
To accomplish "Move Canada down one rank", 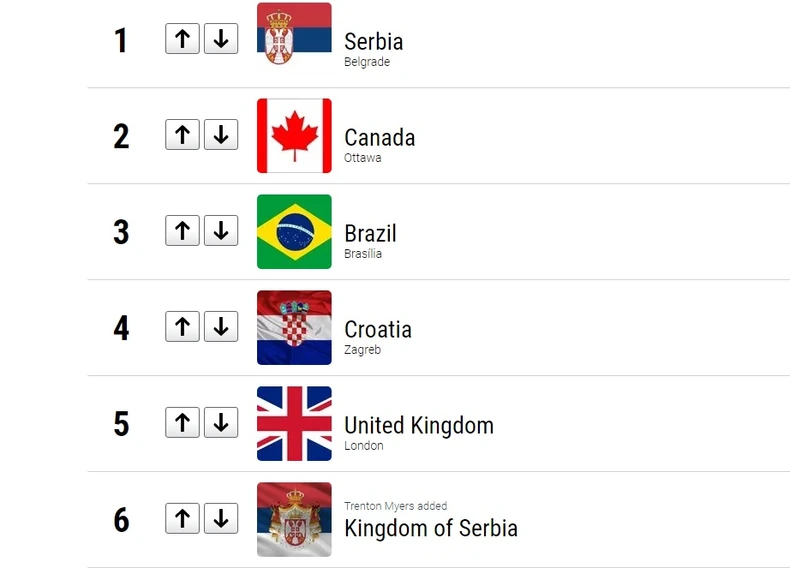I will 221,135.
